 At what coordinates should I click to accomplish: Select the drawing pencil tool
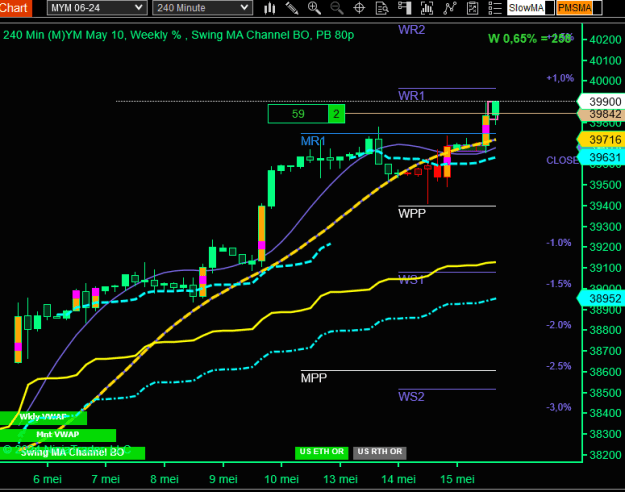pyautogui.click(x=292, y=8)
